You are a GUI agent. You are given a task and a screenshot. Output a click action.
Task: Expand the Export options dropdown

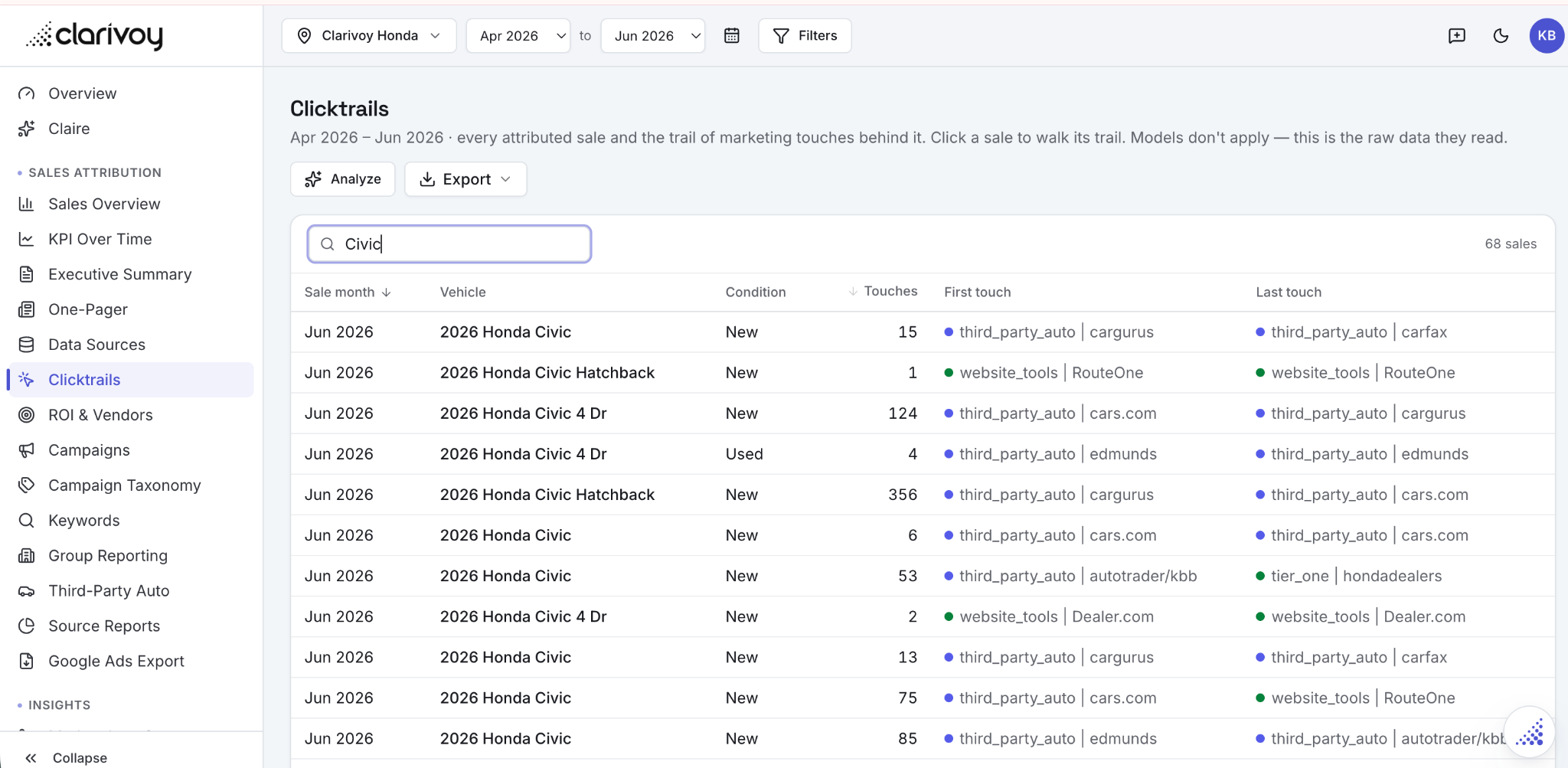[465, 179]
